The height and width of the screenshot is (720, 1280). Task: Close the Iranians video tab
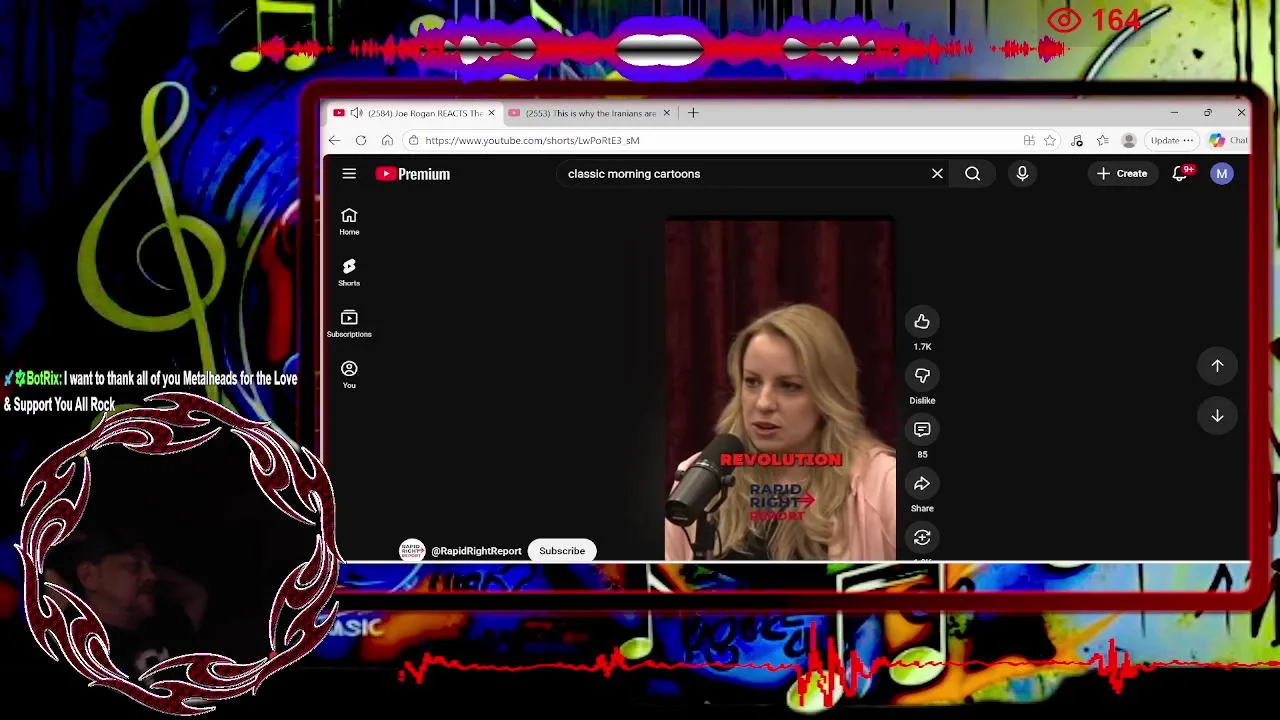pos(666,113)
